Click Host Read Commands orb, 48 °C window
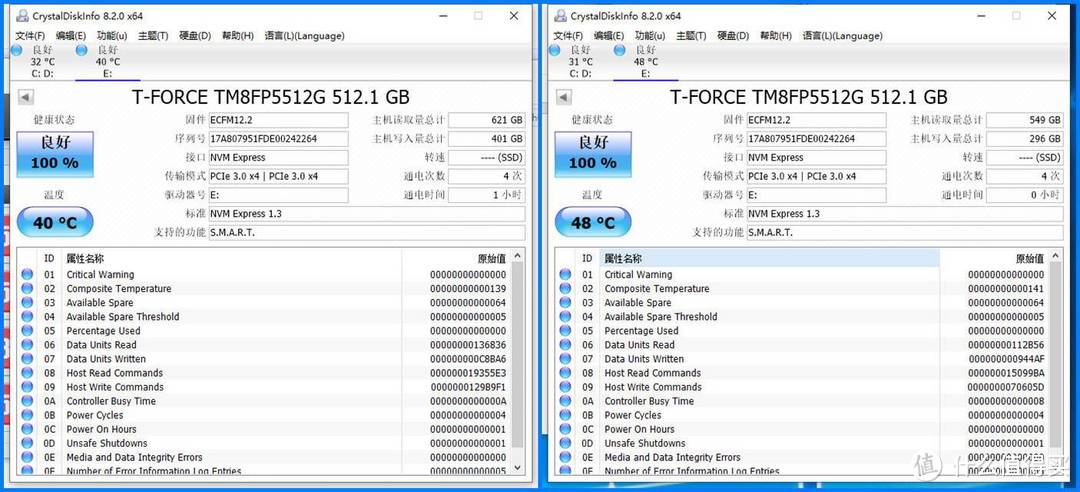The width and height of the screenshot is (1080, 492). coord(565,373)
